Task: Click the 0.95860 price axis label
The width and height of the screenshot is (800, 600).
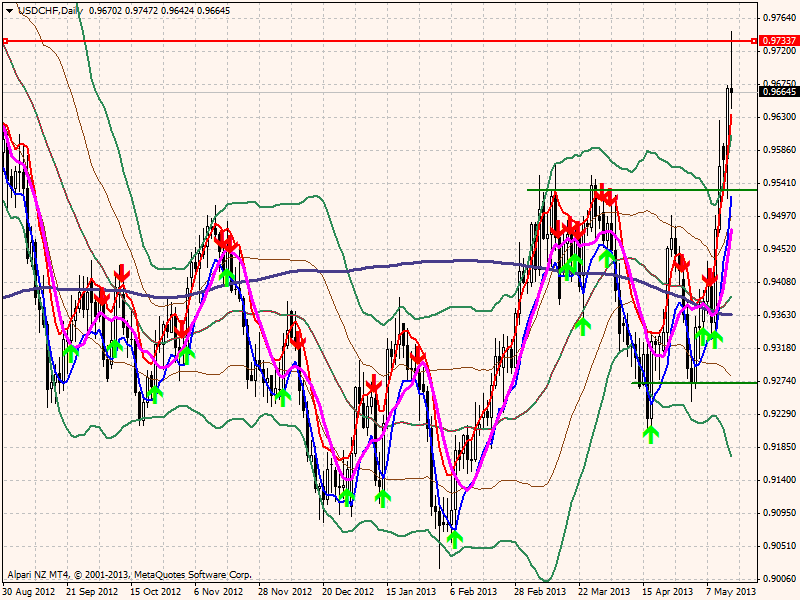Action: (x=779, y=150)
